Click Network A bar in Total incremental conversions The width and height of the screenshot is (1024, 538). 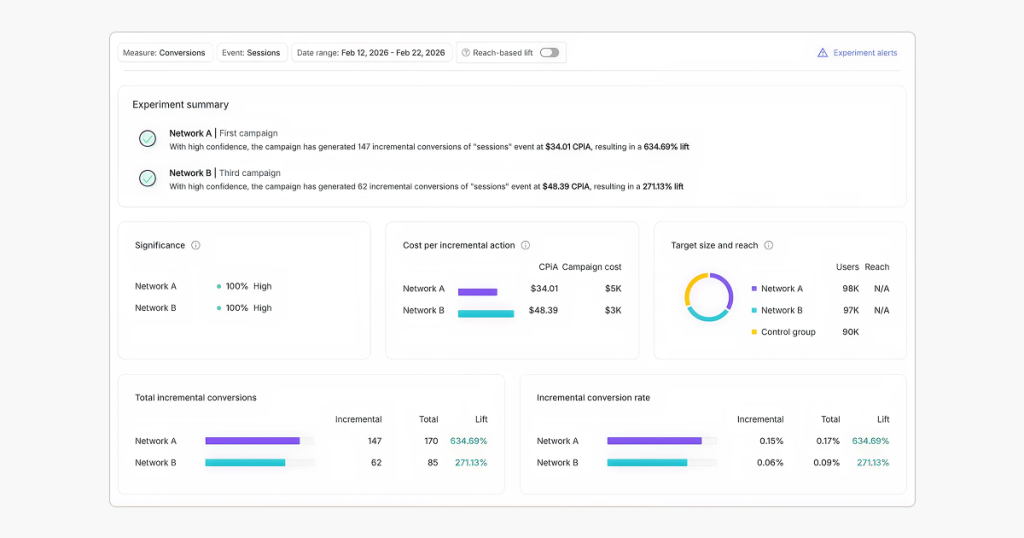point(252,441)
